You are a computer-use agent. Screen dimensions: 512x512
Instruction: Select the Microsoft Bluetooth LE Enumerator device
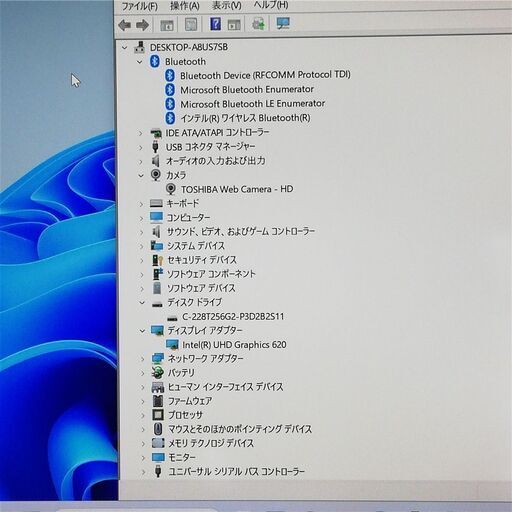252,104
